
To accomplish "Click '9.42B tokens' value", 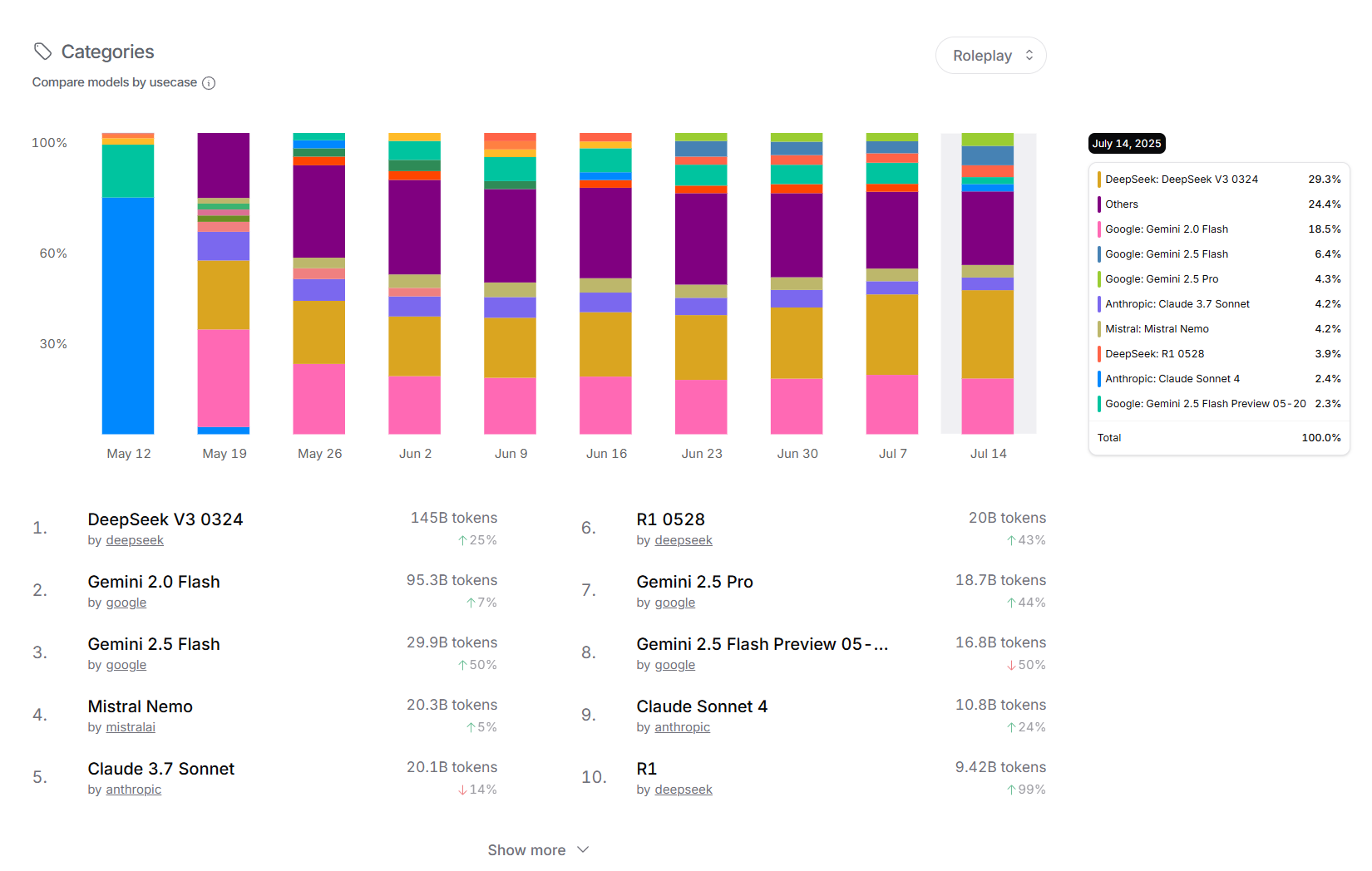I will click(x=1000, y=767).
